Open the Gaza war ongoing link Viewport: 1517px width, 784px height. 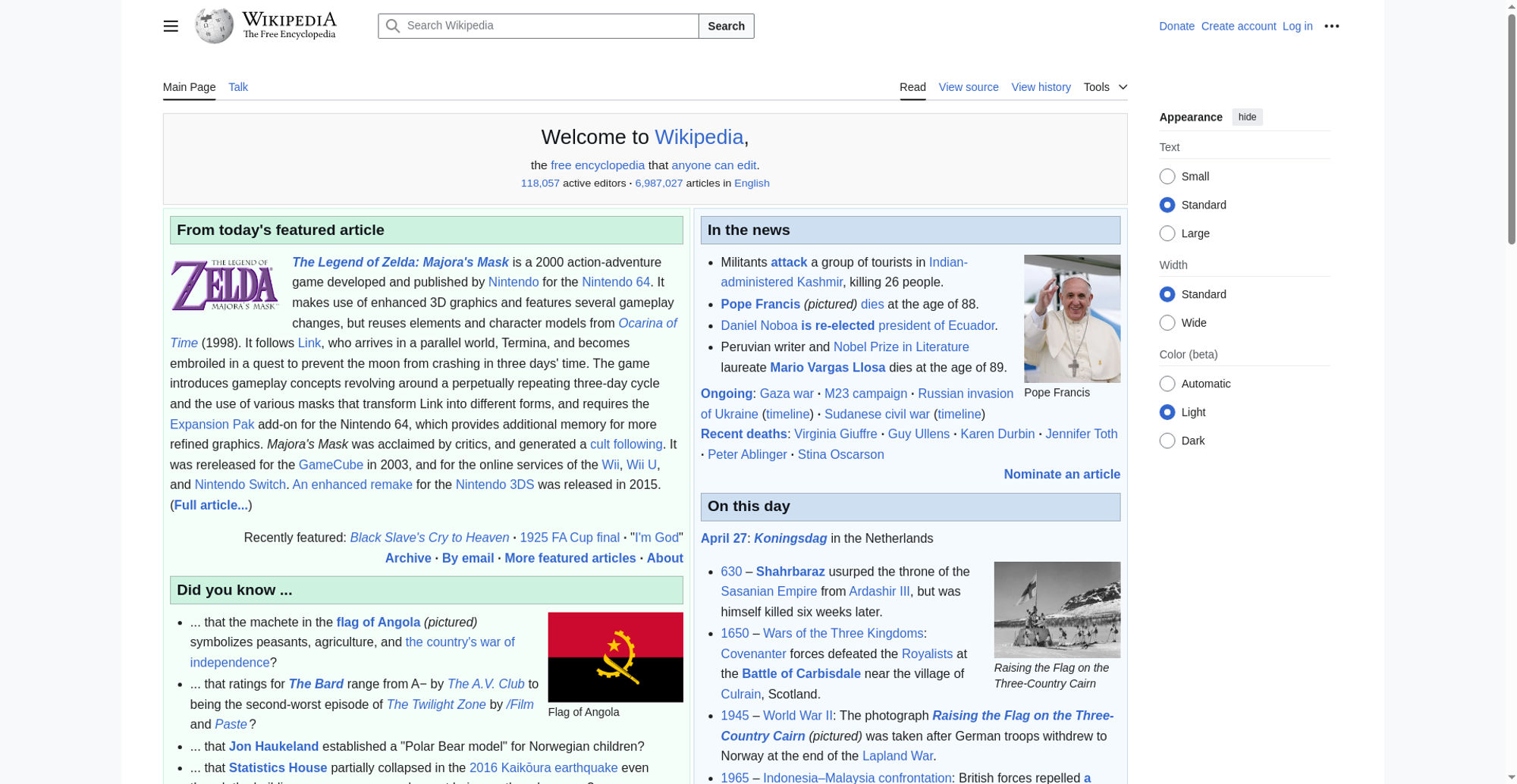click(x=787, y=394)
